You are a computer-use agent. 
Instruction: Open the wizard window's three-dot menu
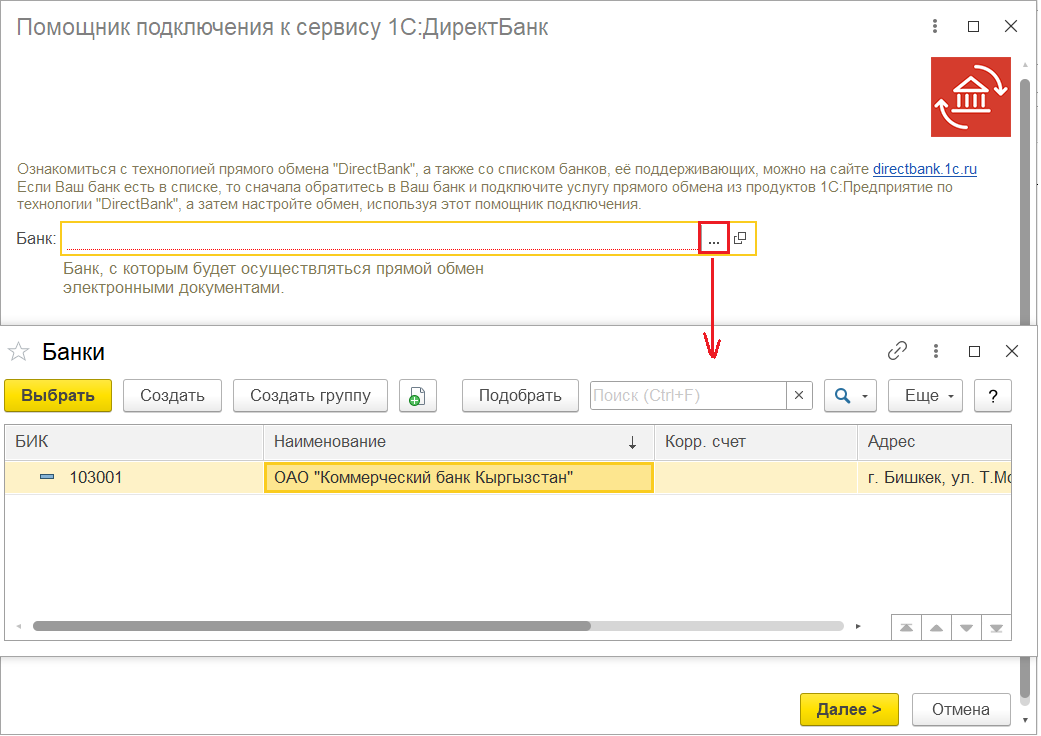point(935,27)
